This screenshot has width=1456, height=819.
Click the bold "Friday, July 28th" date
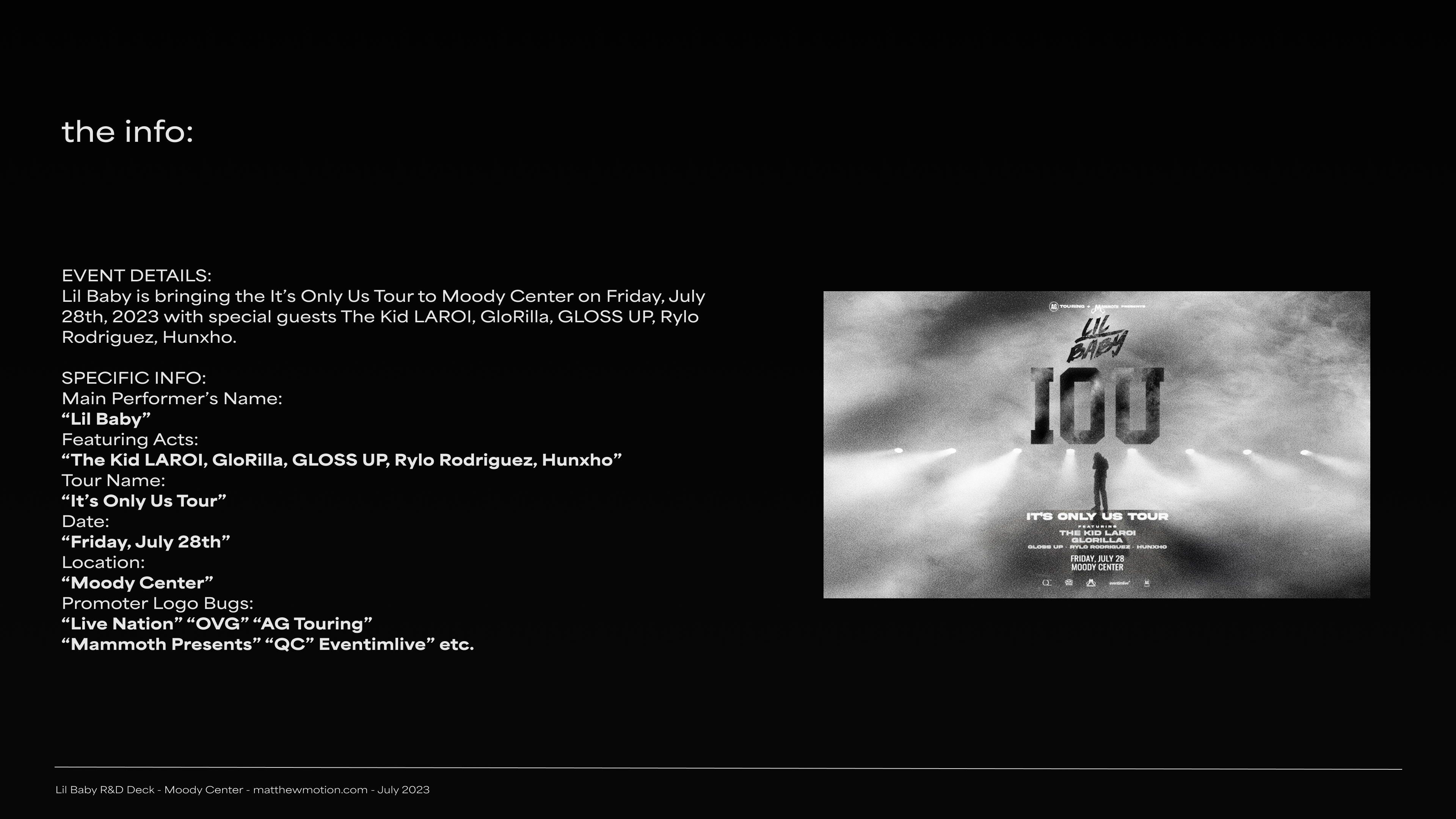[146, 542]
